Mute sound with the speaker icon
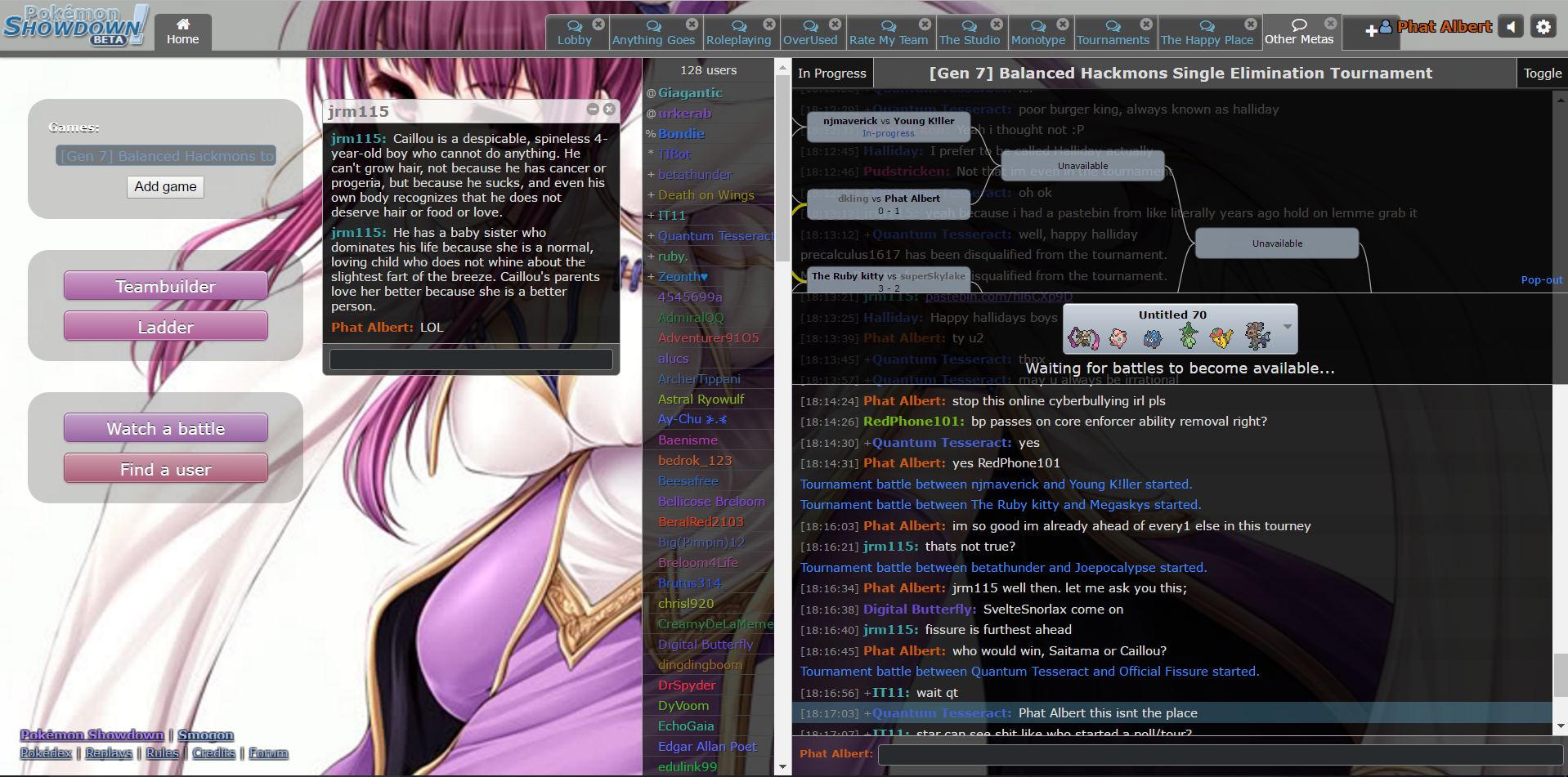 click(1512, 27)
